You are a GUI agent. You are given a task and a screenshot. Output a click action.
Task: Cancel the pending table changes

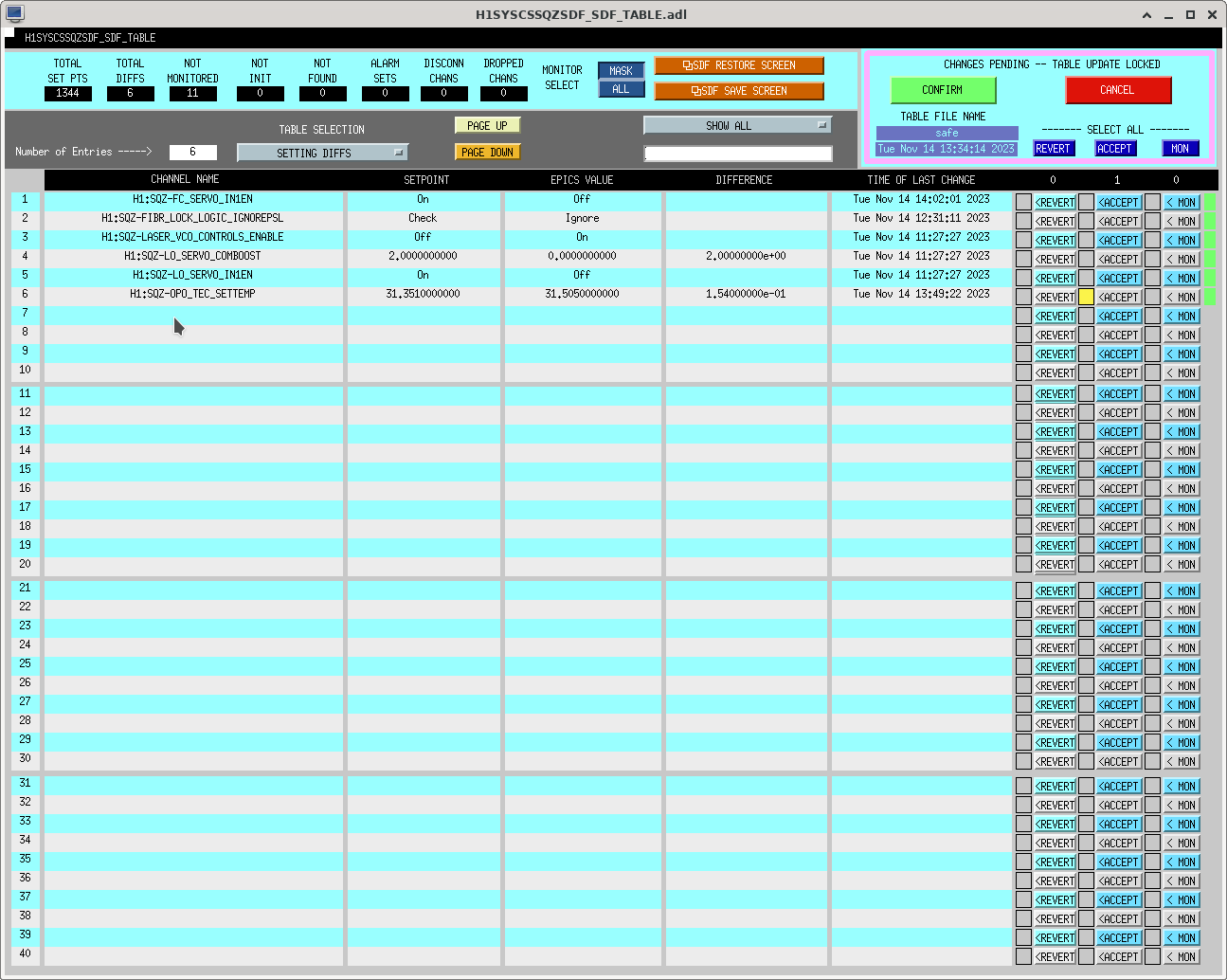click(x=1118, y=90)
